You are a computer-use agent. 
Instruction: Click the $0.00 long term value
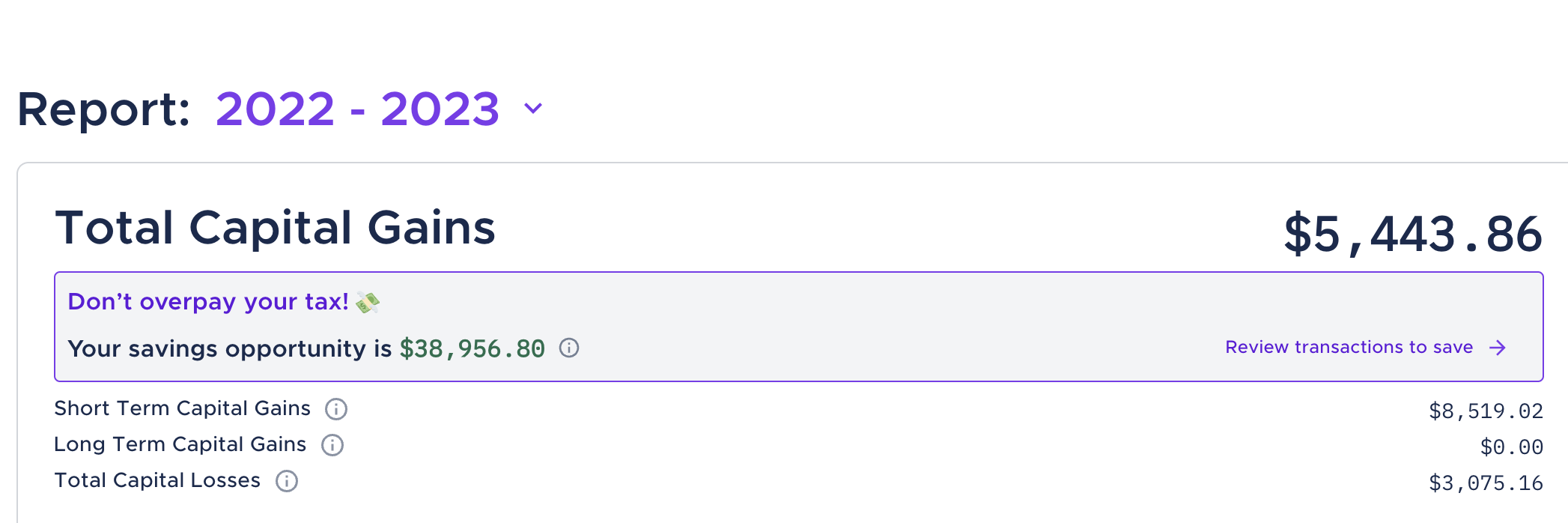(1511, 447)
